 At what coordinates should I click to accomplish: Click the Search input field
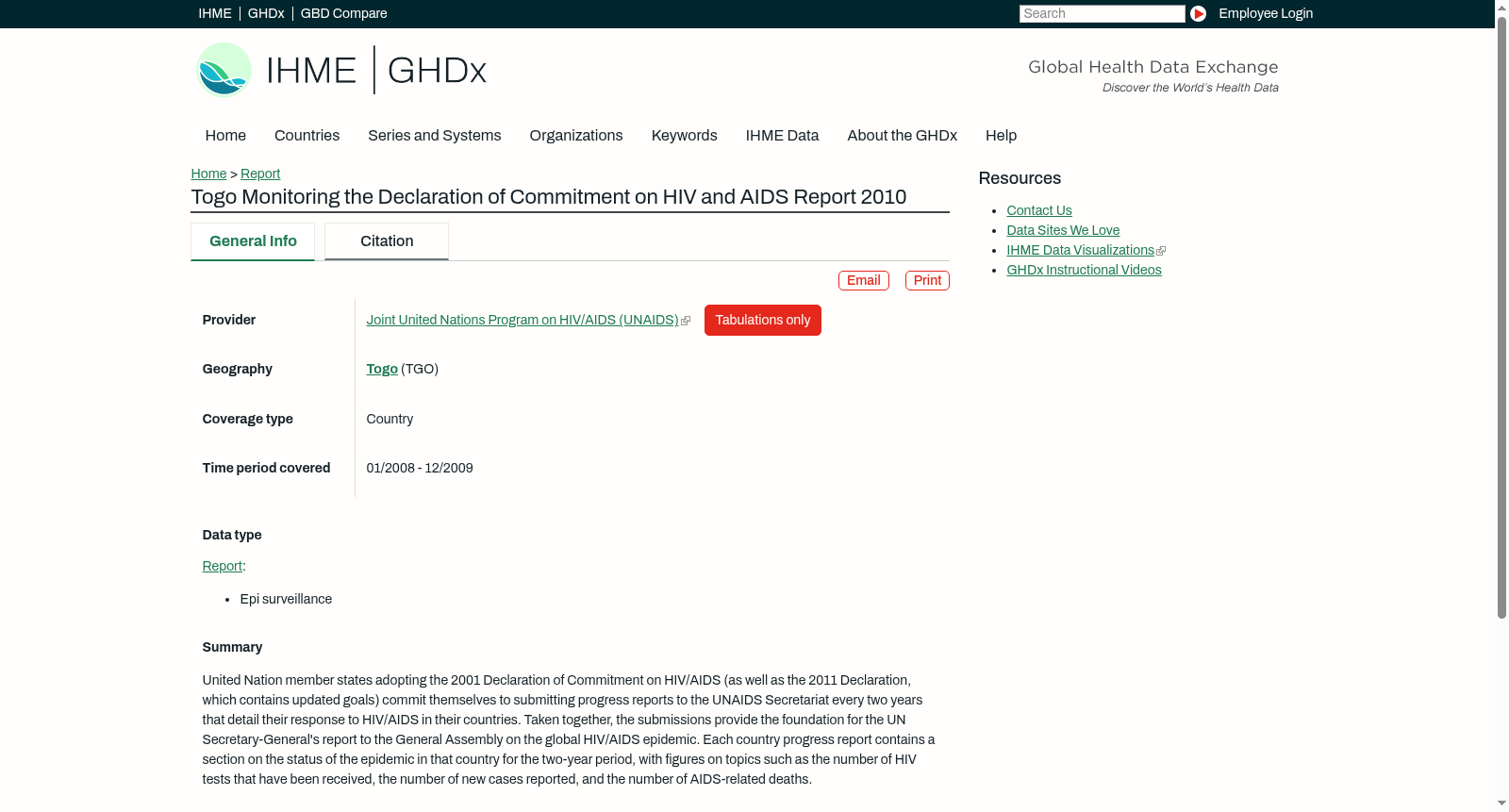tap(1102, 13)
